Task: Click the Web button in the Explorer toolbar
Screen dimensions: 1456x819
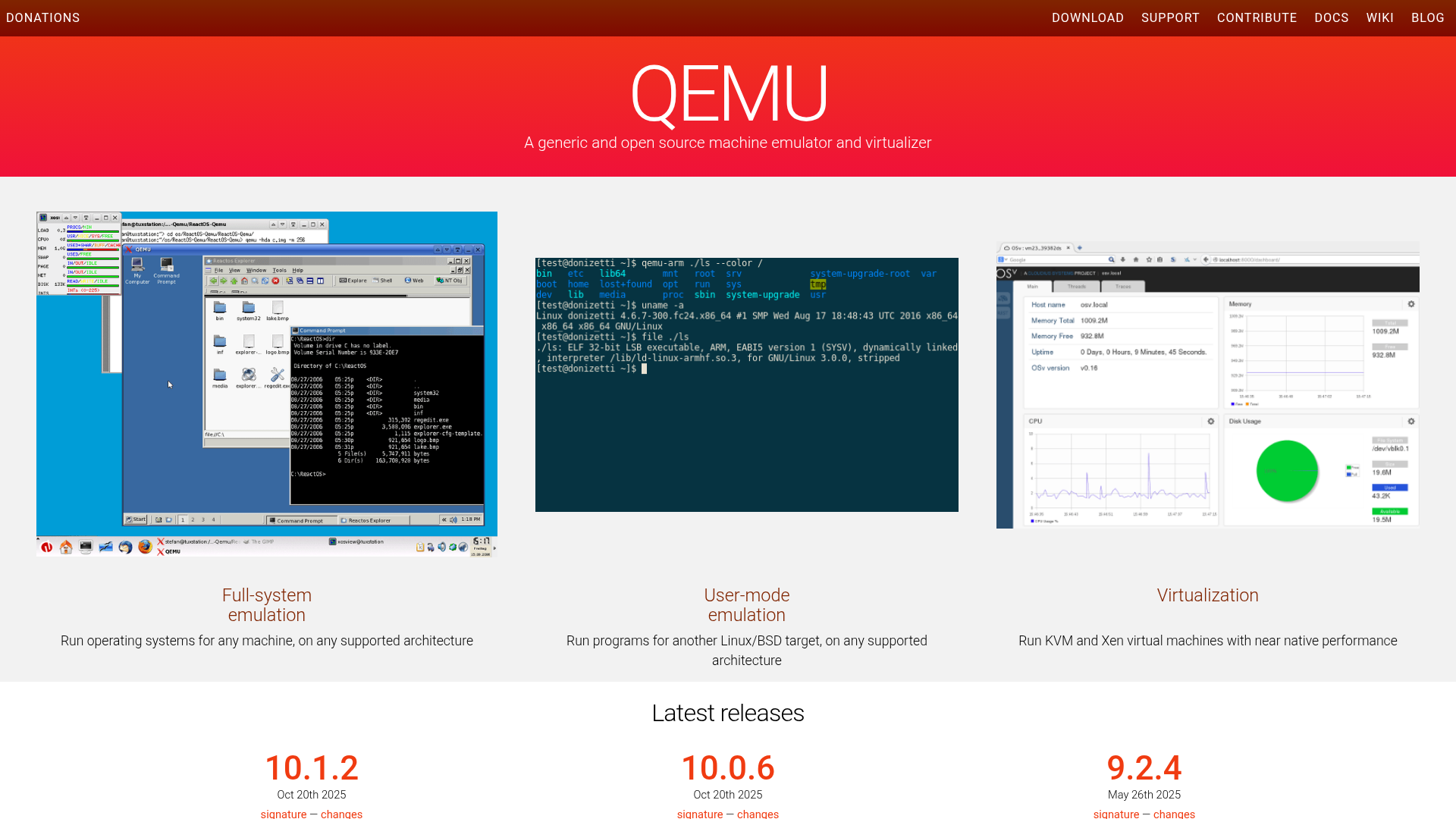Action: pos(413,280)
